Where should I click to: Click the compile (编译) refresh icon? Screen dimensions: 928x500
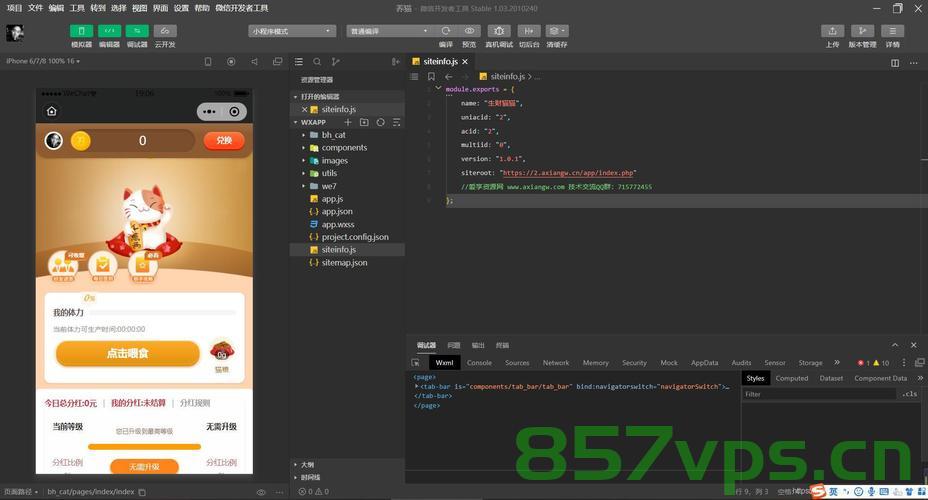click(446, 31)
